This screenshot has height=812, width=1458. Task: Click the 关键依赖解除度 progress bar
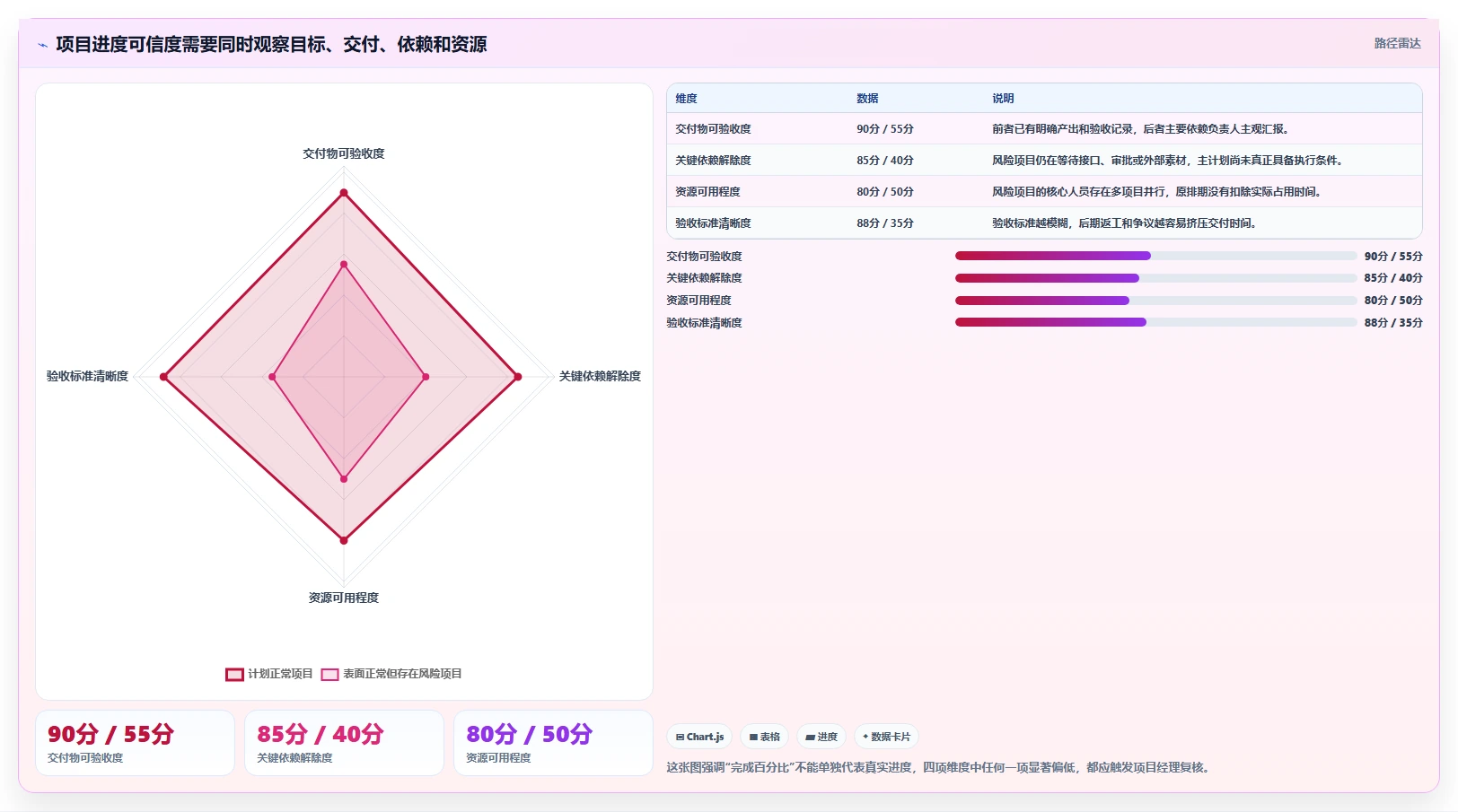pos(1156,278)
